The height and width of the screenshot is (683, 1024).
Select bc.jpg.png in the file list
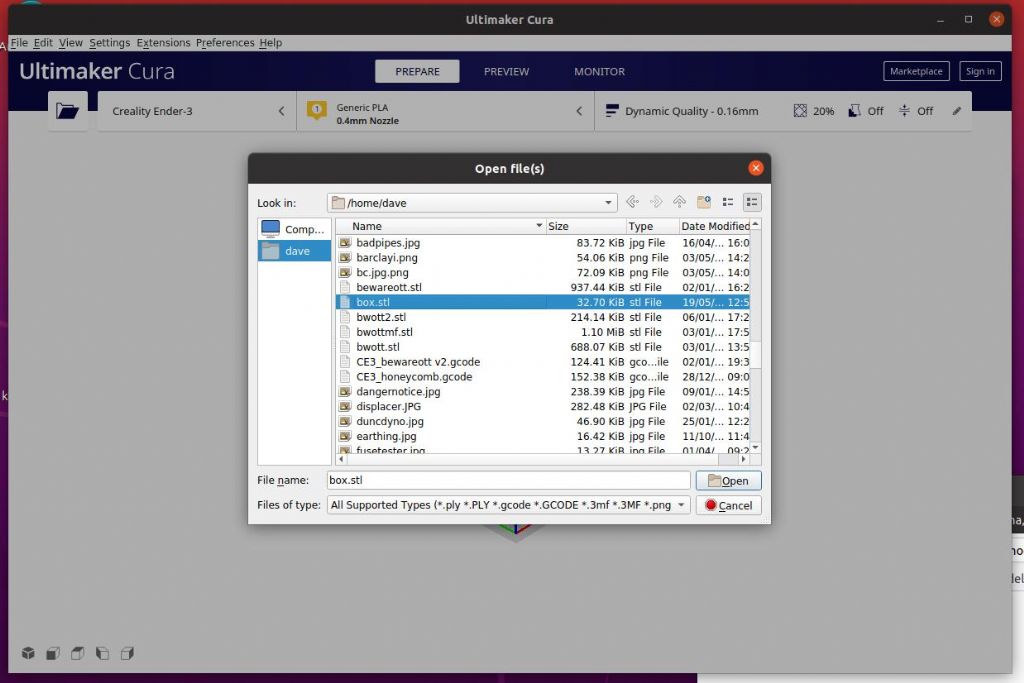coord(543,272)
